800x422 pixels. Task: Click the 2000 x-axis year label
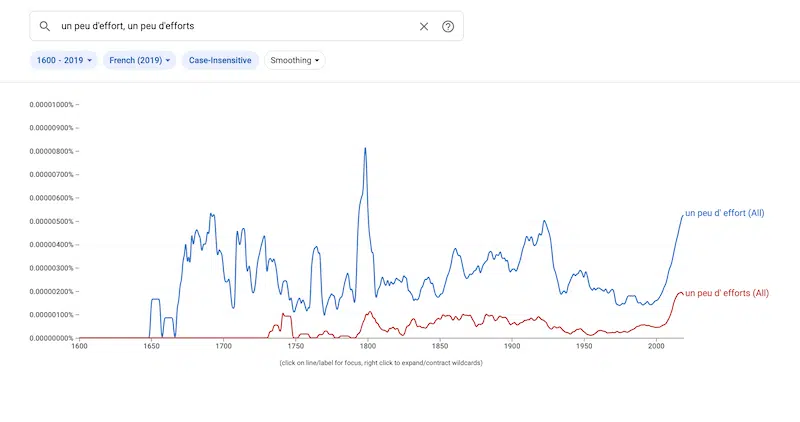tap(656, 347)
